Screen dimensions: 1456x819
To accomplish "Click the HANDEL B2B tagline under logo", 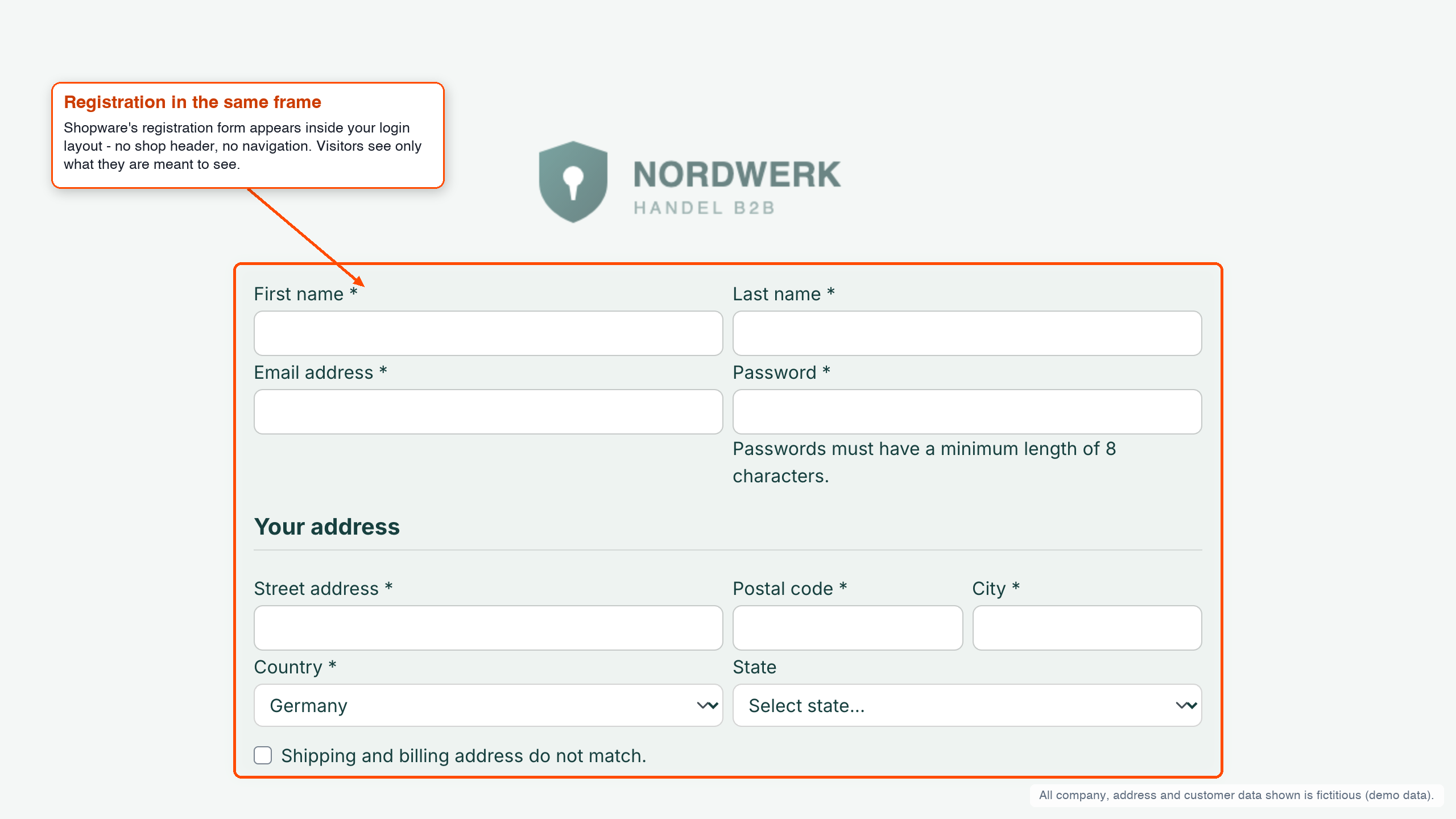I will click(704, 208).
